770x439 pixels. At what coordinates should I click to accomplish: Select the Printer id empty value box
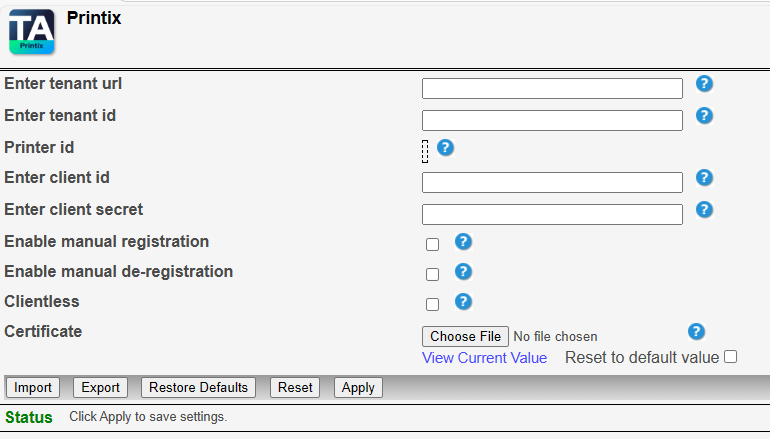point(425,151)
